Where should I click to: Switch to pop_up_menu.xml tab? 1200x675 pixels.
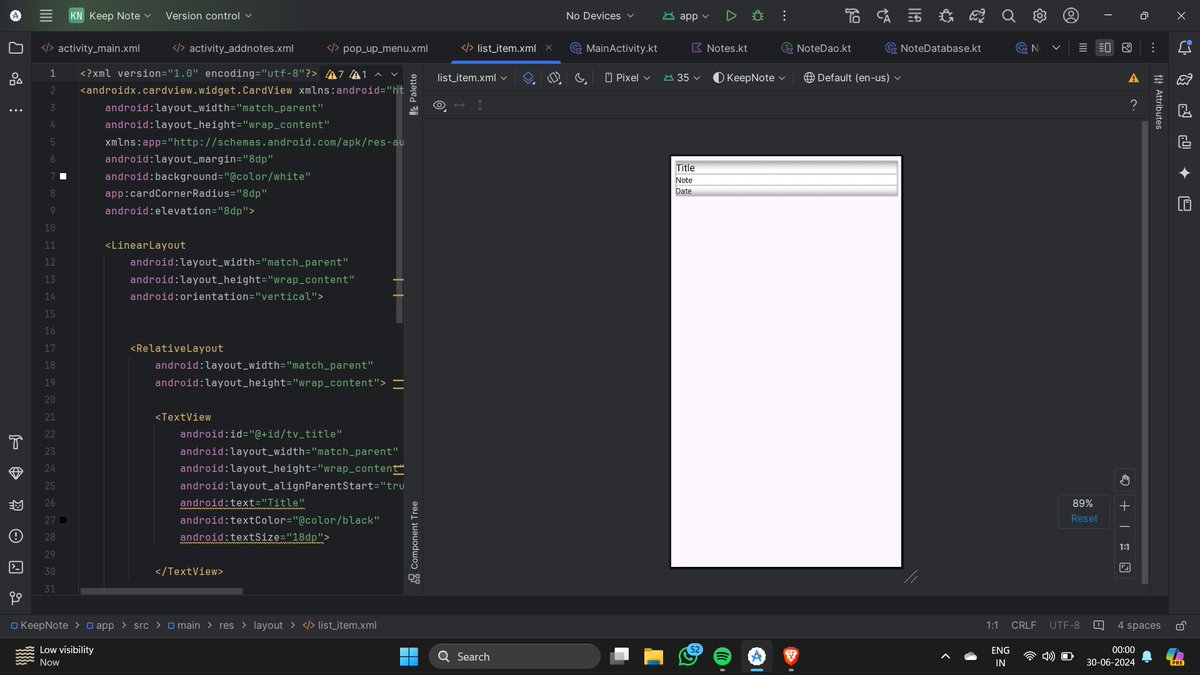pos(377,47)
